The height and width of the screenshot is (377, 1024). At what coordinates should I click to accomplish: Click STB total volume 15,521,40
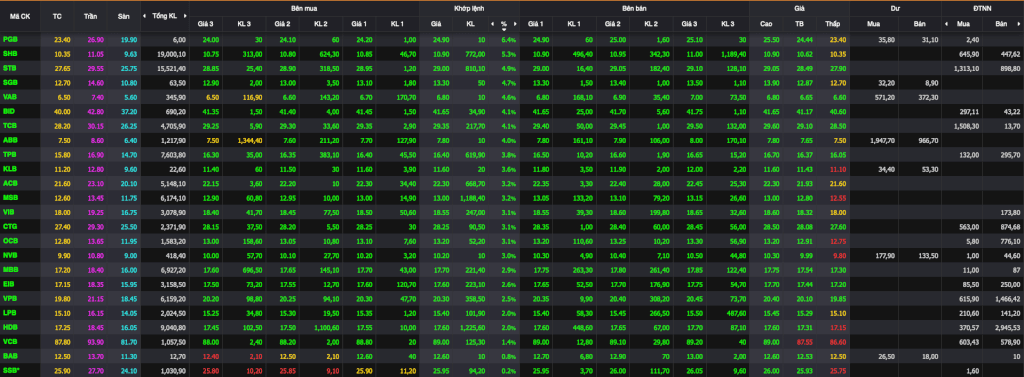pos(173,69)
